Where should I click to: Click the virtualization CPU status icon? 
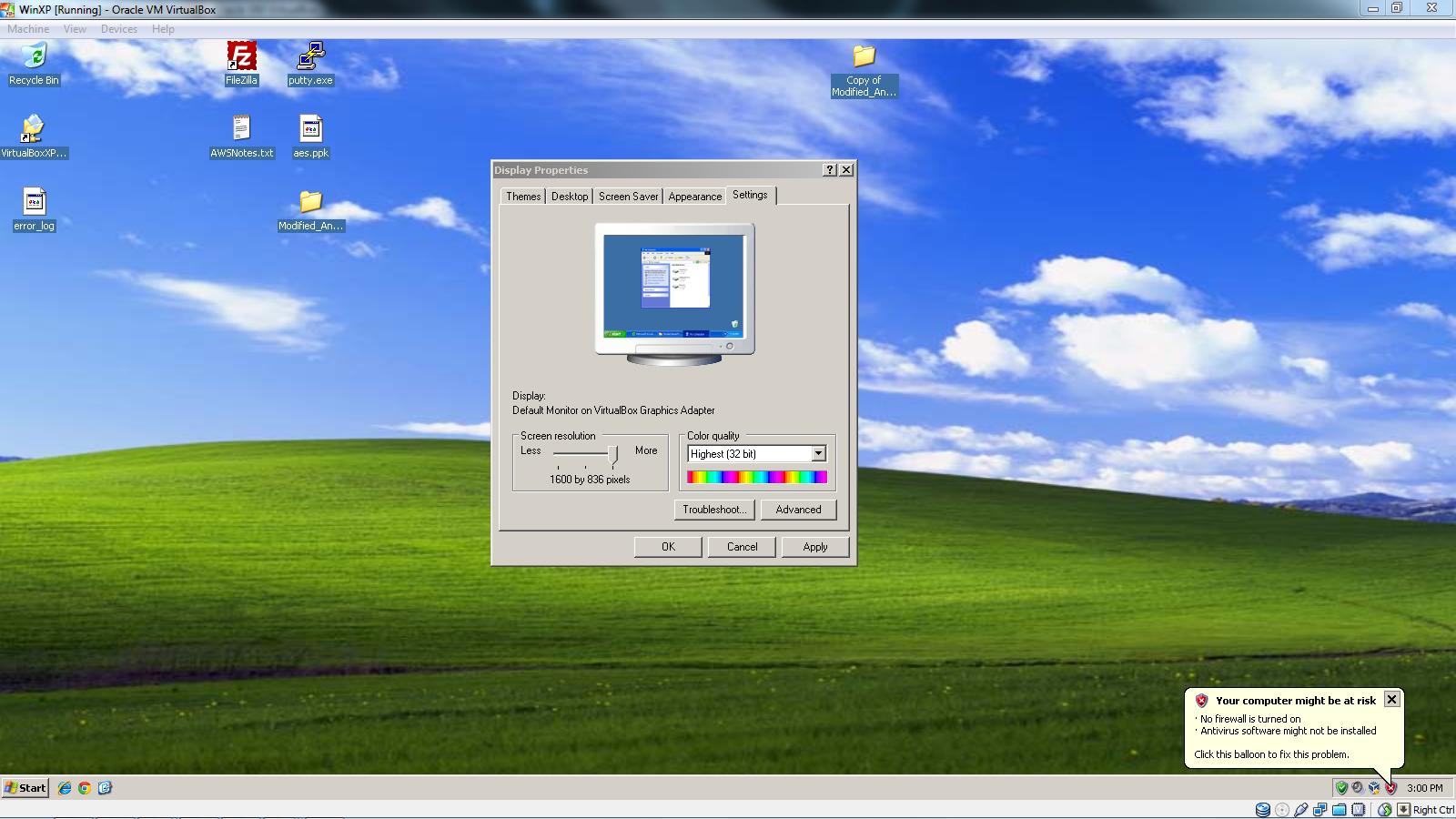(x=1358, y=808)
